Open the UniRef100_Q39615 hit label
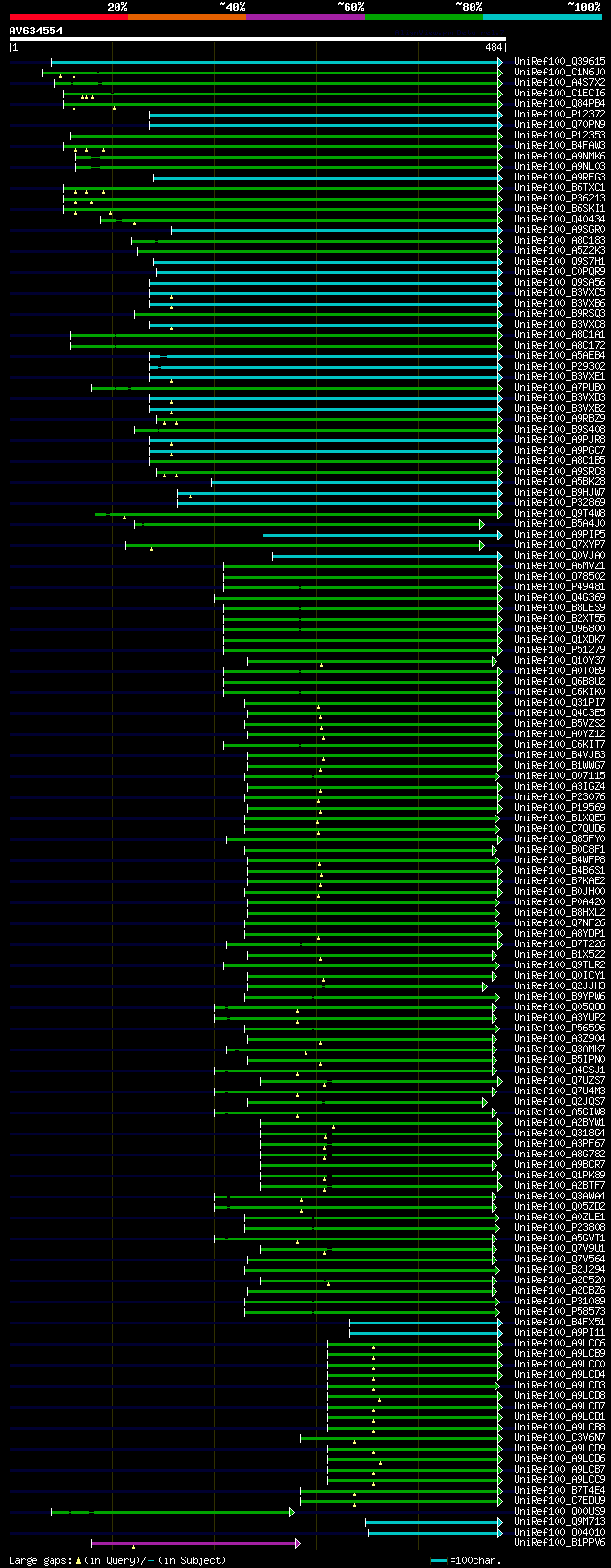The image size is (611, 1568). [559, 61]
